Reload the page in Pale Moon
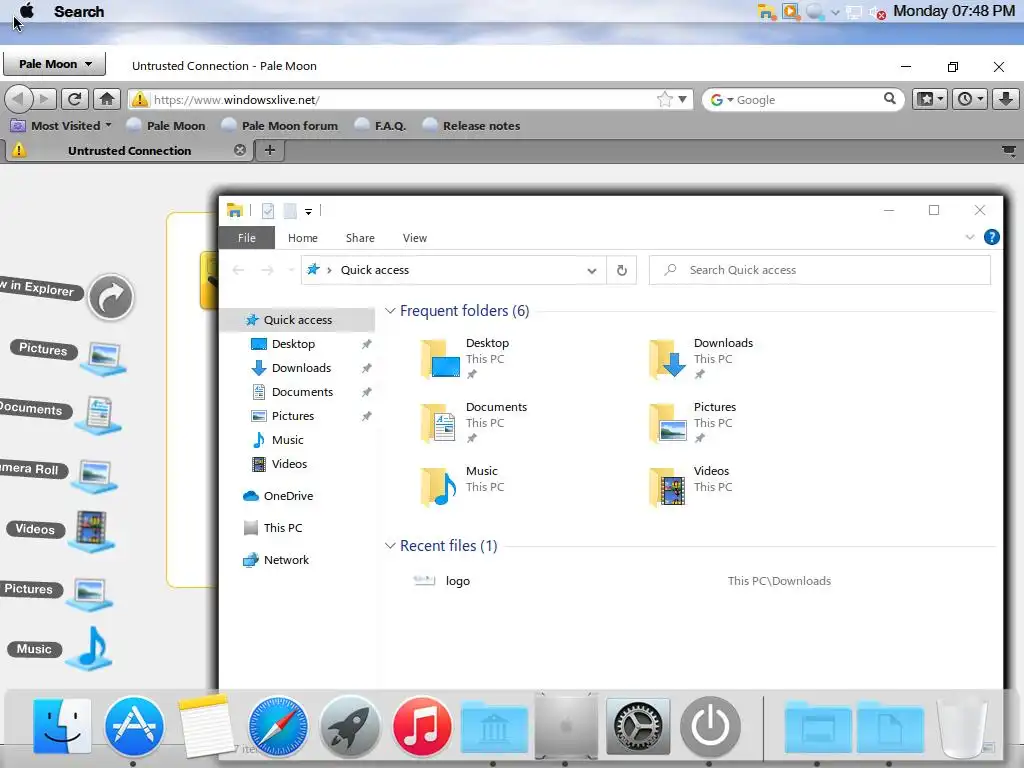This screenshot has width=1024, height=768. pyautogui.click(x=74, y=99)
